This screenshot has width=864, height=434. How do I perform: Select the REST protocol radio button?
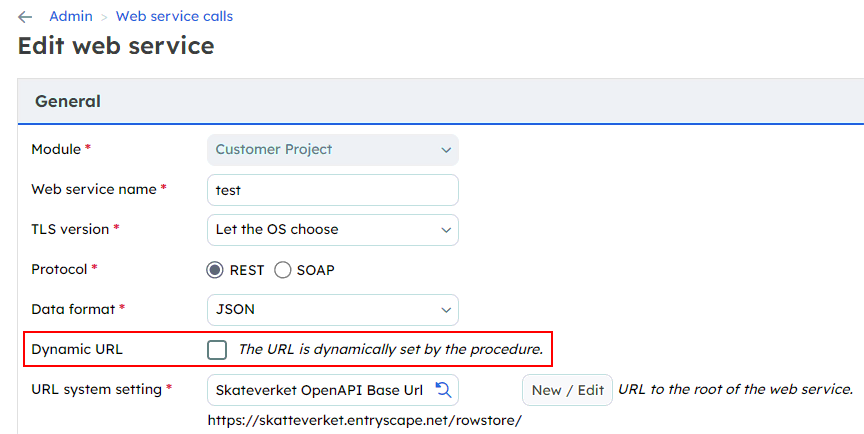(x=215, y=270)
